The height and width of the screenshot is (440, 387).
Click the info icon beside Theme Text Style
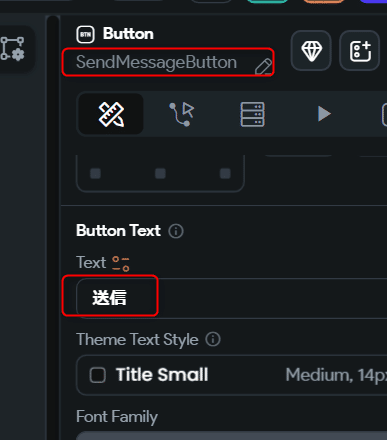pyautogui.click(x=213, y=339)
